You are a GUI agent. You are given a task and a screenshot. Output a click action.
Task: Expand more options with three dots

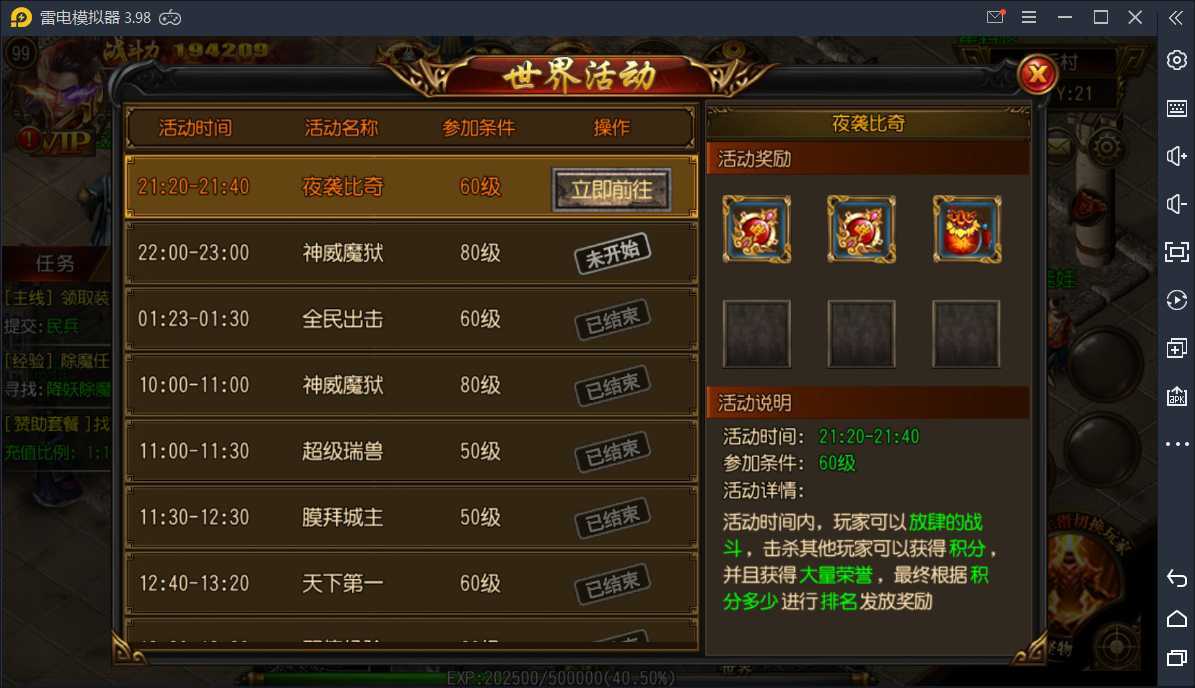coord(1177,443)
